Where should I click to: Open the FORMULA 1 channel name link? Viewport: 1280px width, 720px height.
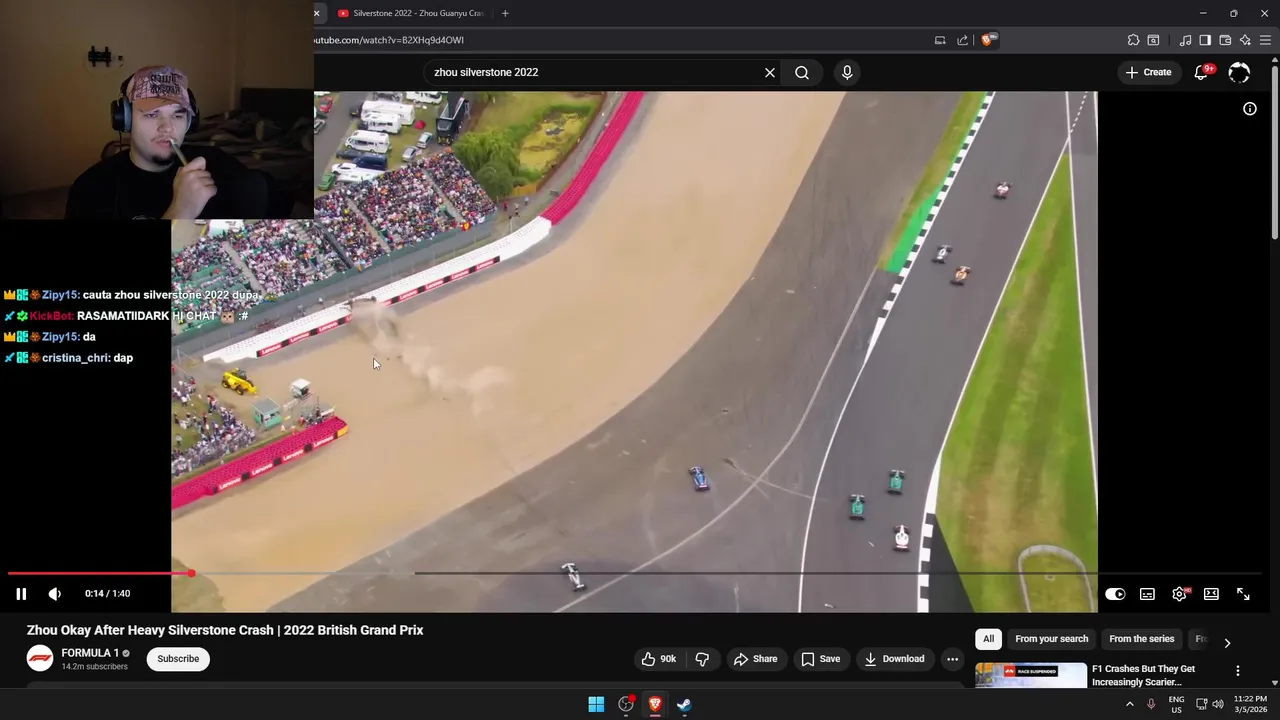click(90, 653)
